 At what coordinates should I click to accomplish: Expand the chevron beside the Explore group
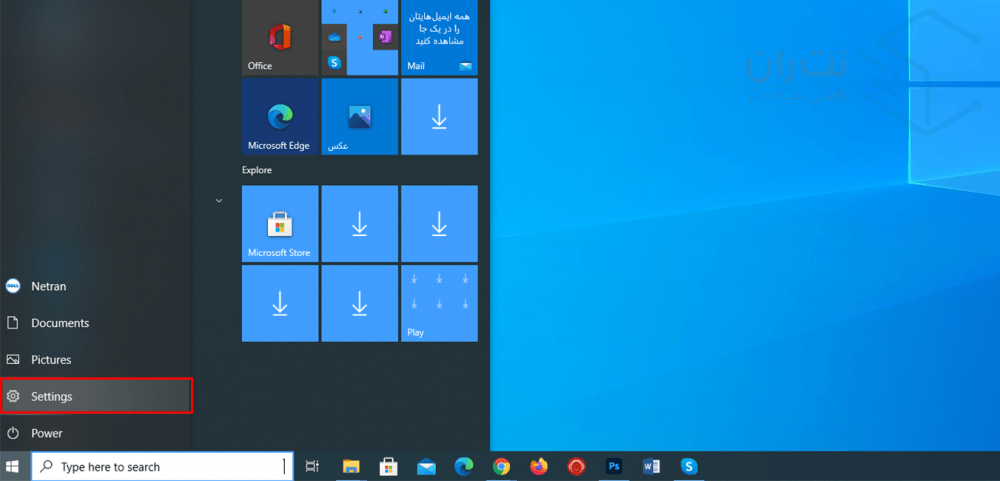218,201
